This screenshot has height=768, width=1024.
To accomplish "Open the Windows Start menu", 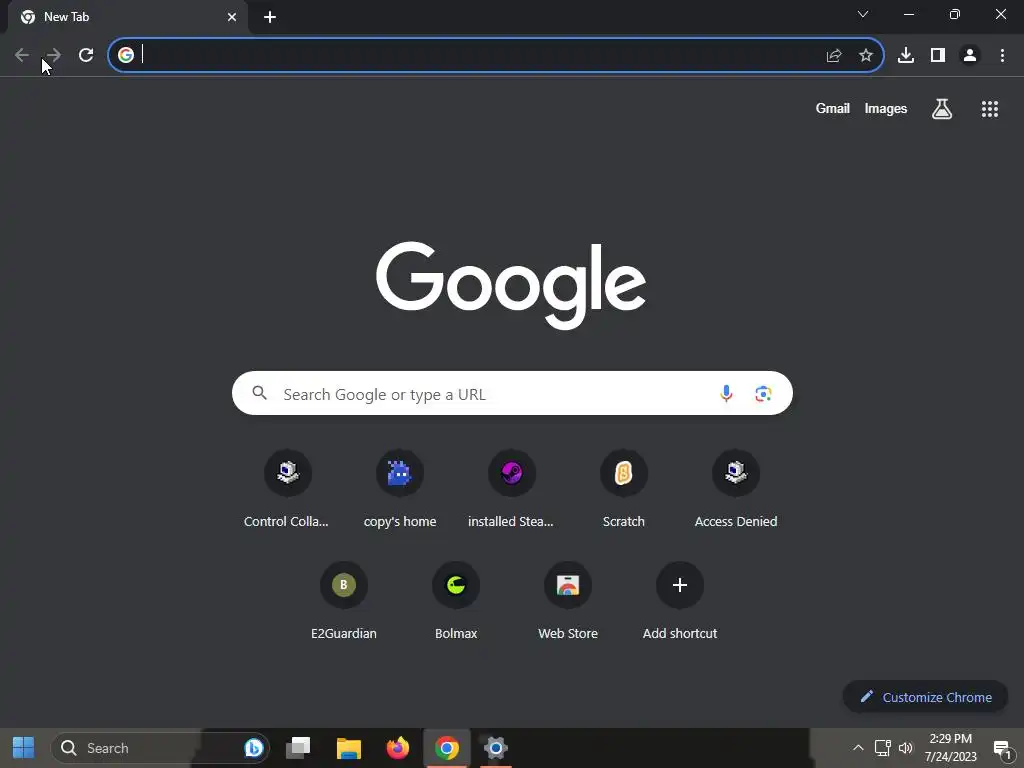I will pyautogui.click(x=24, y=748).
